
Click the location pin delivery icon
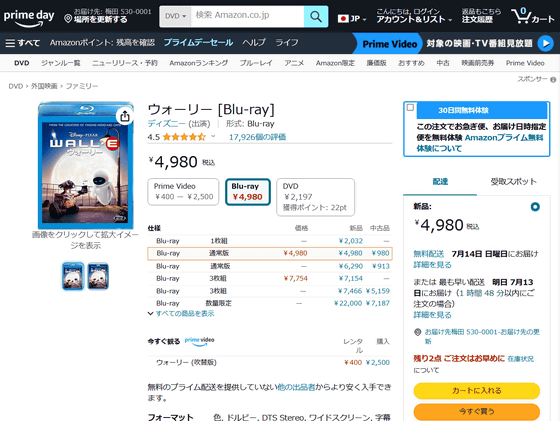click(x=68, y=18)
